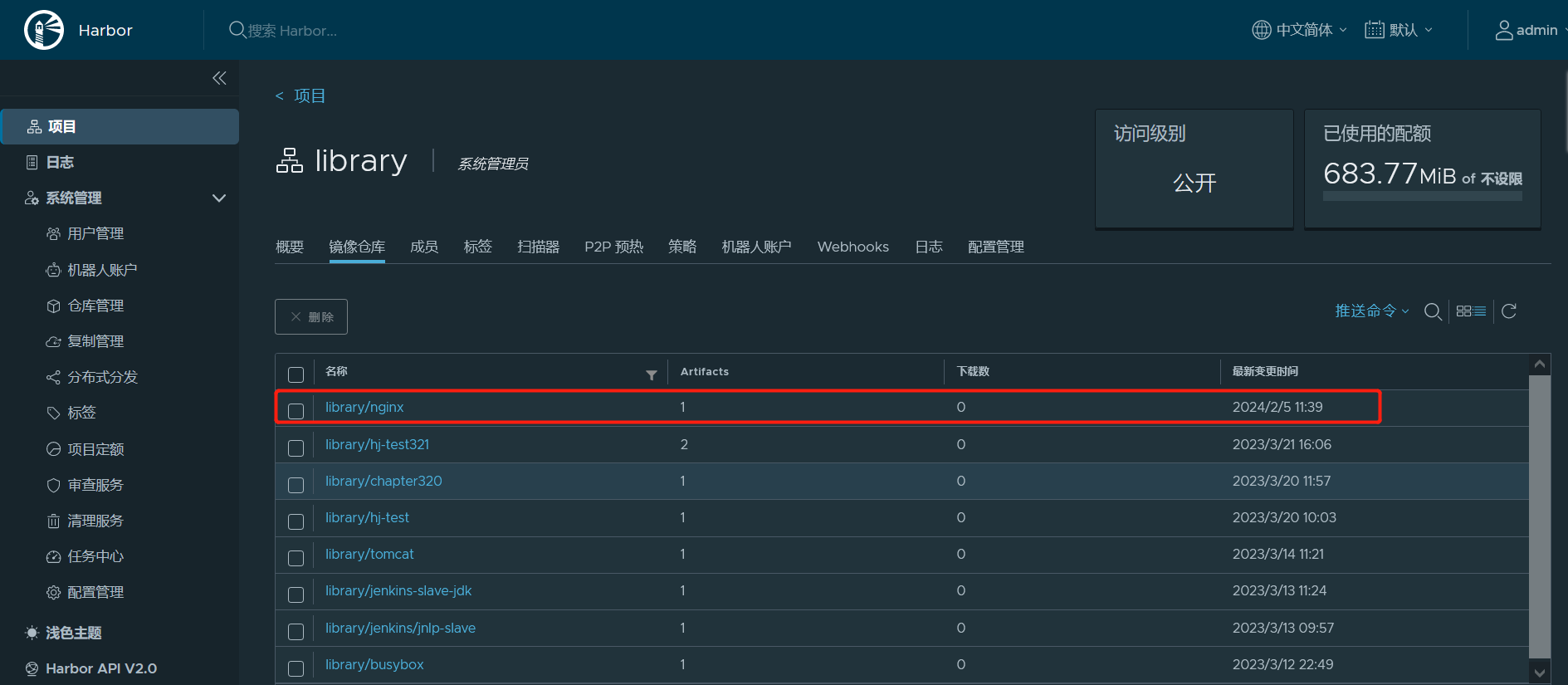Check the library/jenkins-slave-jdk row checkbox
This screenshot has width=1568, height=685.
coord(296,594)
